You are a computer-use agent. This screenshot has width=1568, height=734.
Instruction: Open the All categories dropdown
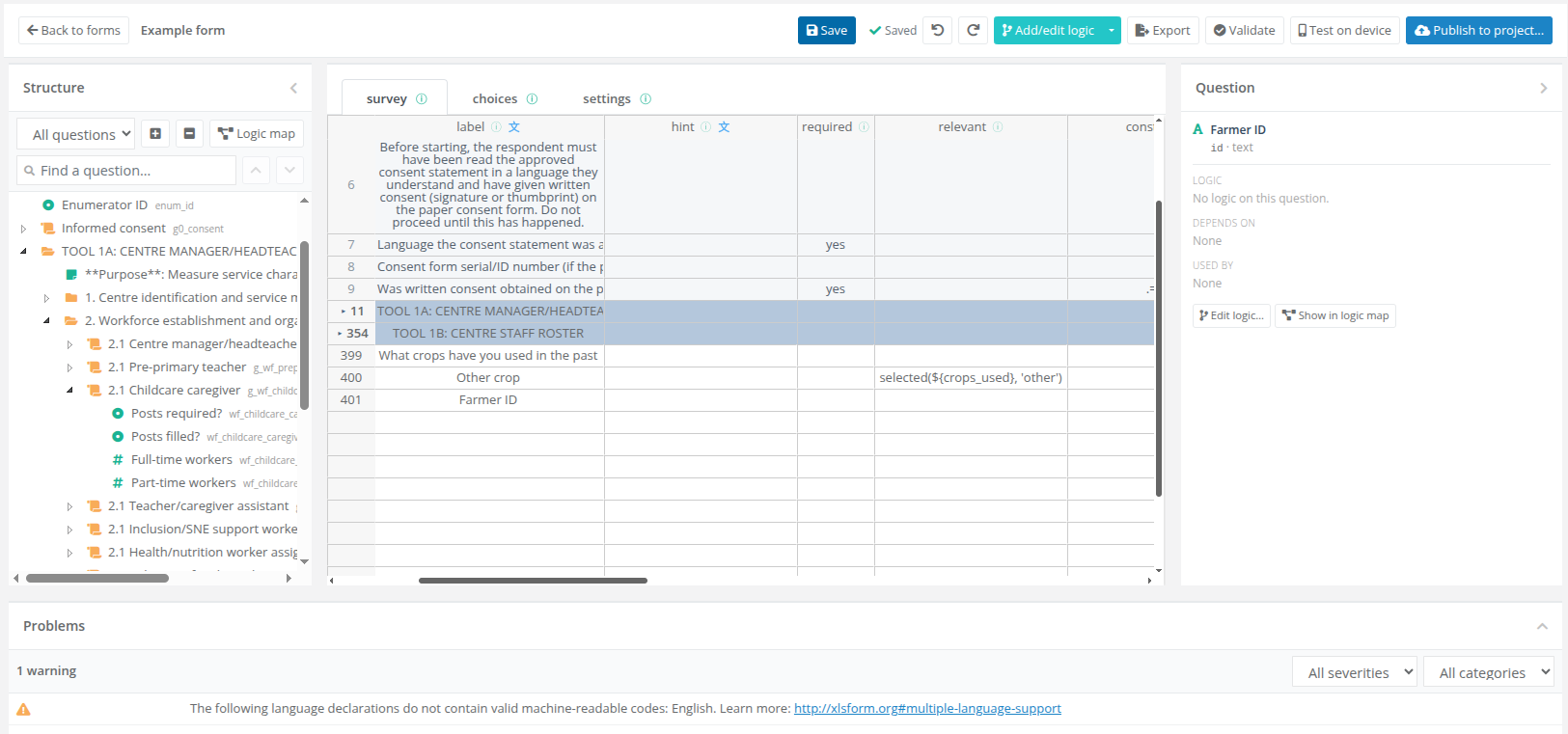(x=1488, y=672)
